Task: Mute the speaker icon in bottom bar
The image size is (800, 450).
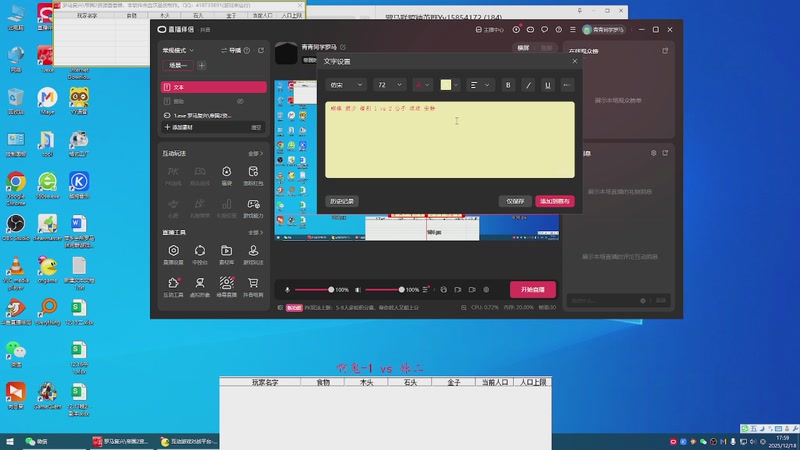Action: (358, 290)
